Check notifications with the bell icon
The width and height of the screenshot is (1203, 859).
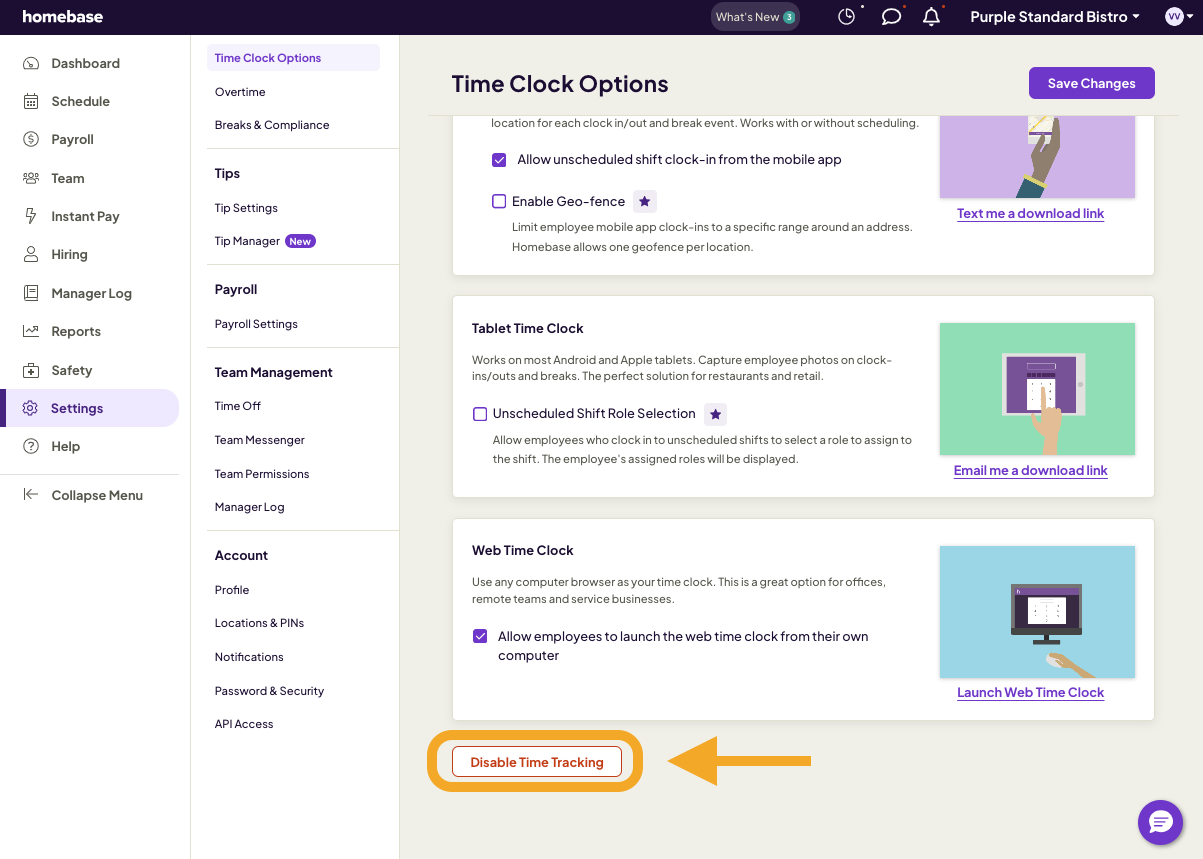930,16
